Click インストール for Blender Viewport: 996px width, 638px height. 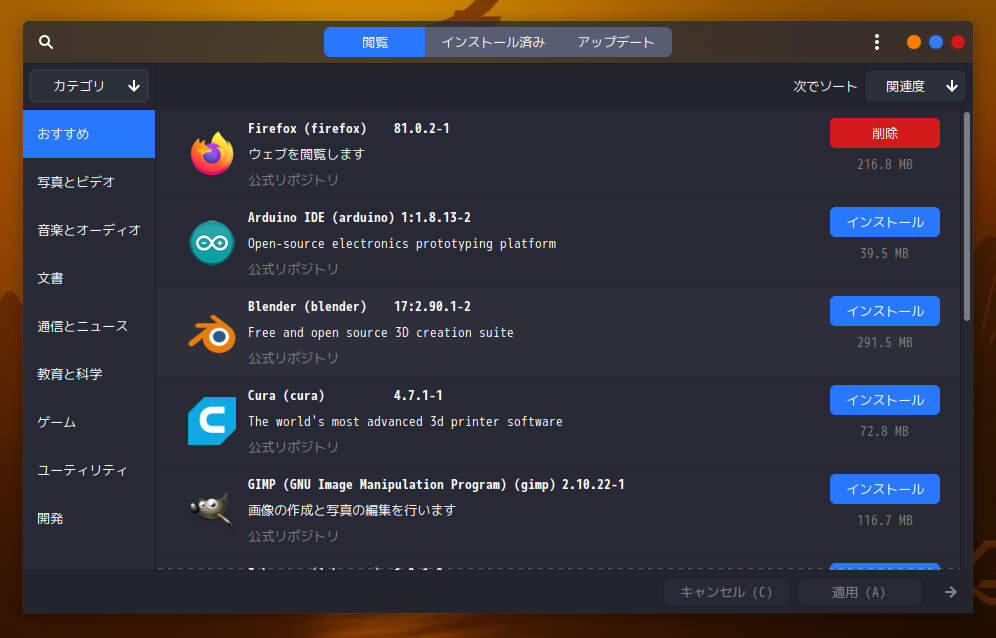884,311
